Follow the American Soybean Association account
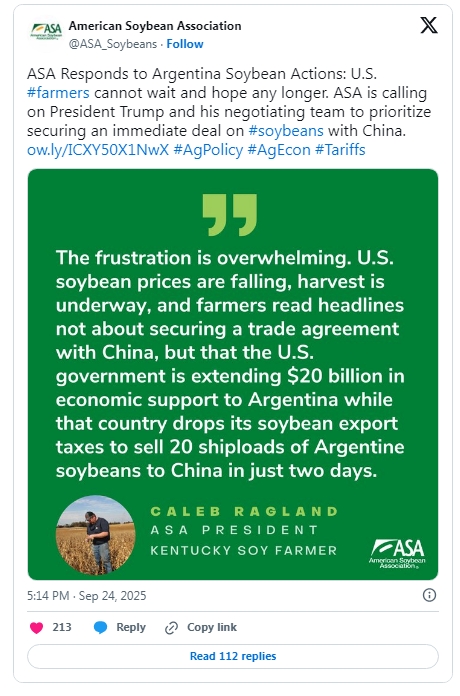Image resolution: width=460 pixels, height=696 pixels. point(185,44)
